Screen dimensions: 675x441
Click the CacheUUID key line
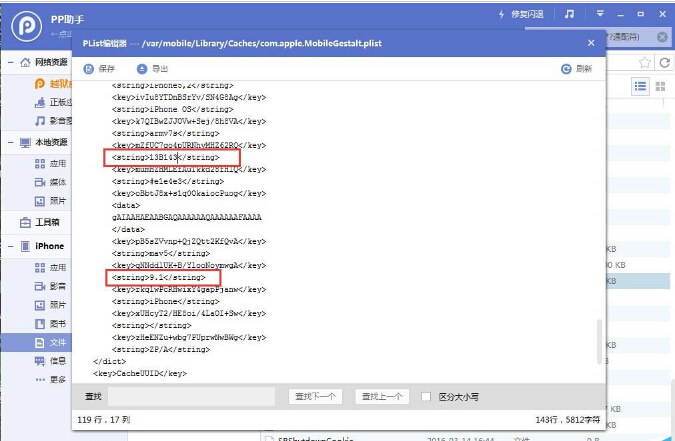click(140, 373)
